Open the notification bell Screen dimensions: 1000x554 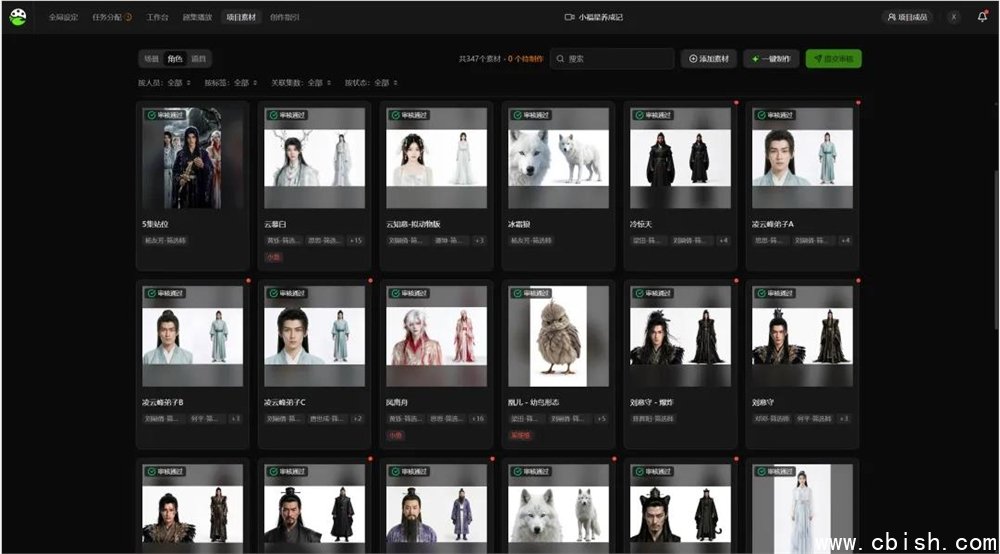982,17
